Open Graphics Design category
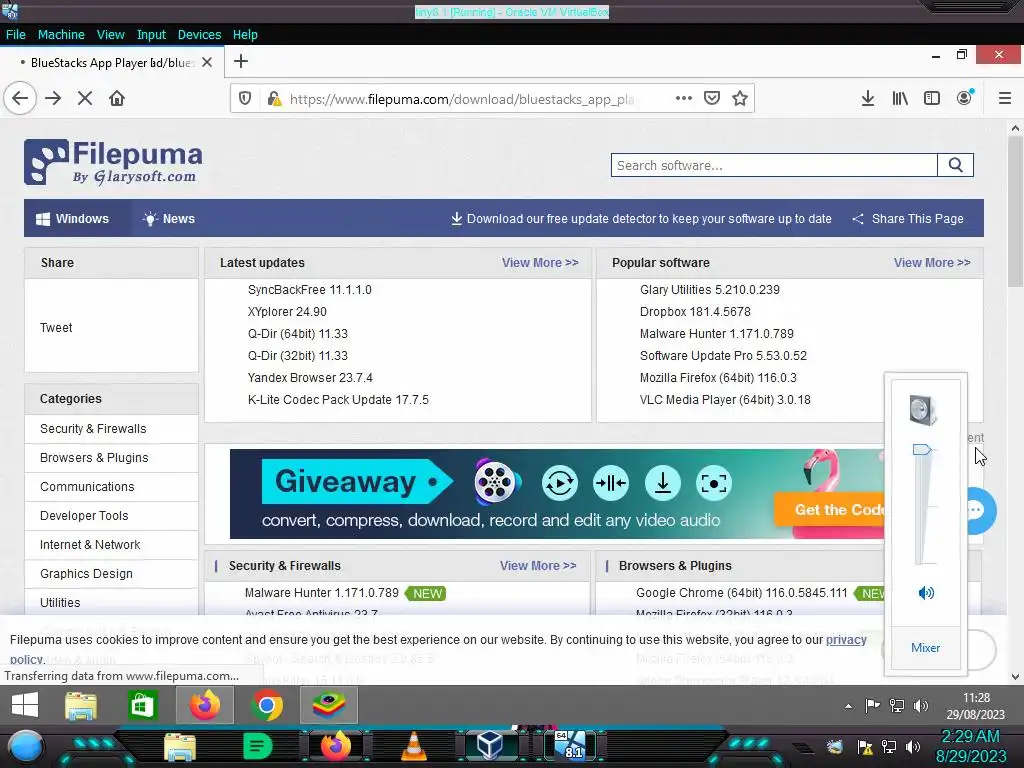This screenshot has height=768, width=1024. (x=86, y=573)
